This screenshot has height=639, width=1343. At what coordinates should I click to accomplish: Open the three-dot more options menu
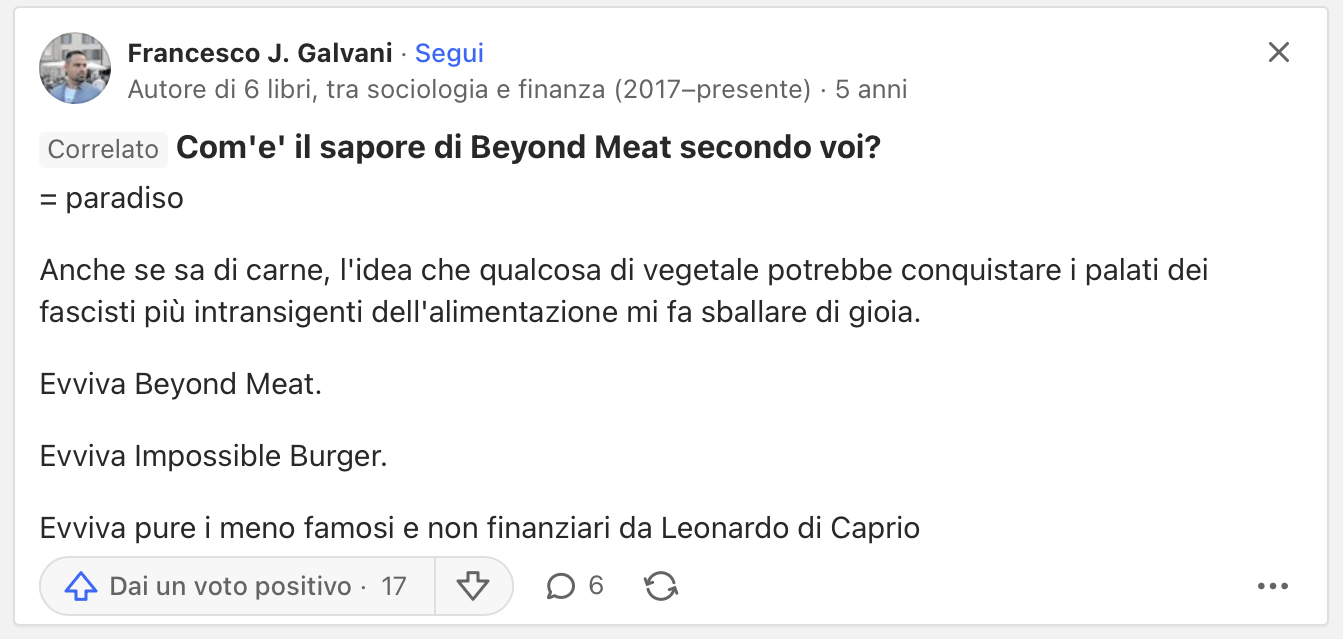(x=1272, y=586)
